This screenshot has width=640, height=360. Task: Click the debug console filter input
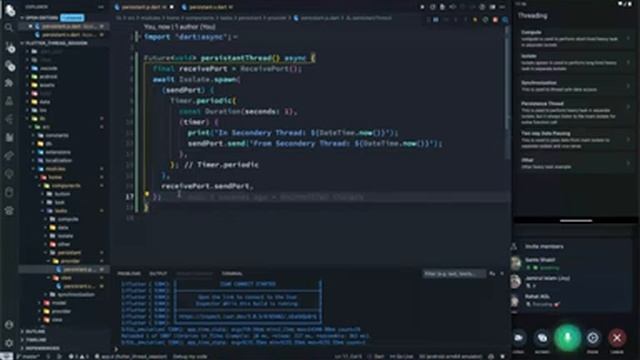pos(454,274)
